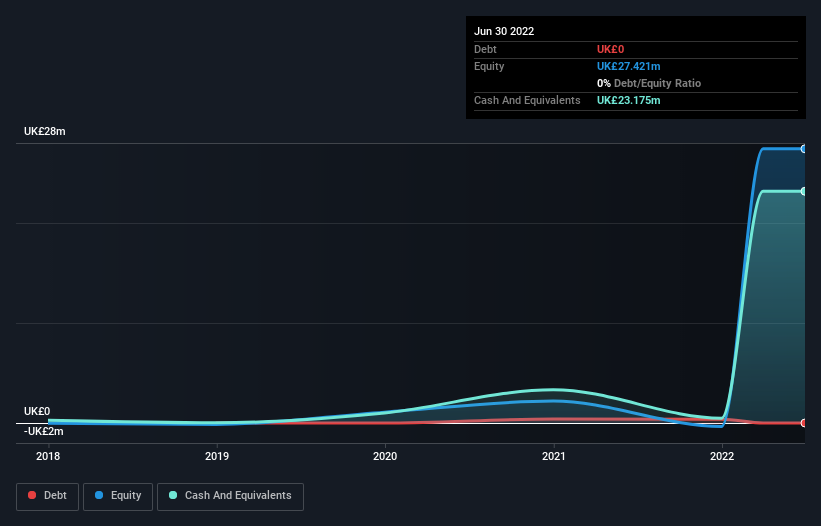This screenshot has width=821, height=526.
Task: Click the 2020 x-axis label
Action: pyautogui.click(x=385, y=456)
